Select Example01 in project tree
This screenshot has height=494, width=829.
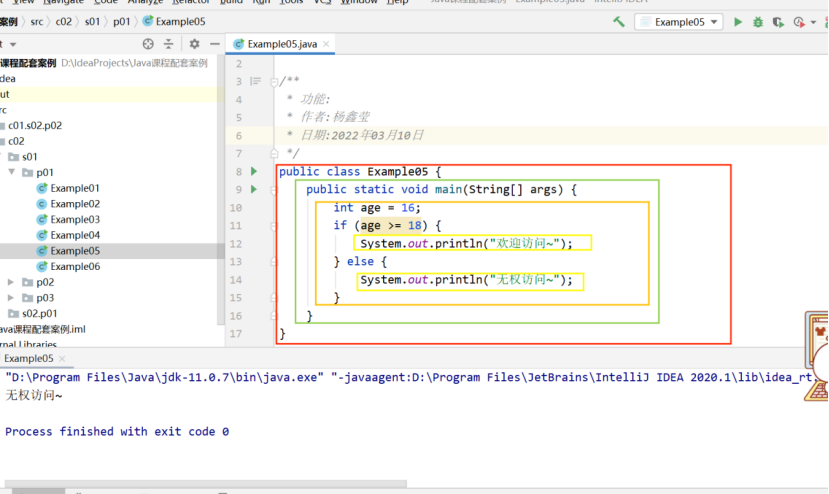[x=75, y=188]
